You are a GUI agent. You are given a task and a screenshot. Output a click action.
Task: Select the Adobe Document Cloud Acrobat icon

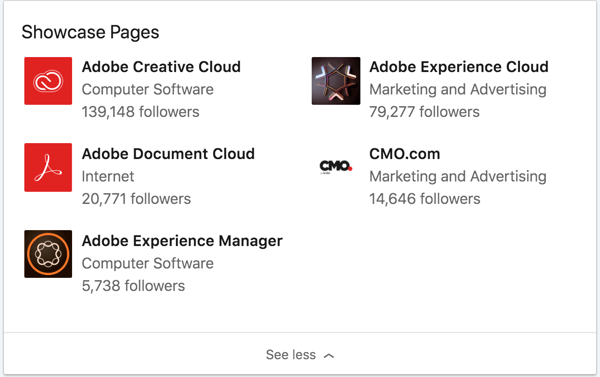coord(48,167)
